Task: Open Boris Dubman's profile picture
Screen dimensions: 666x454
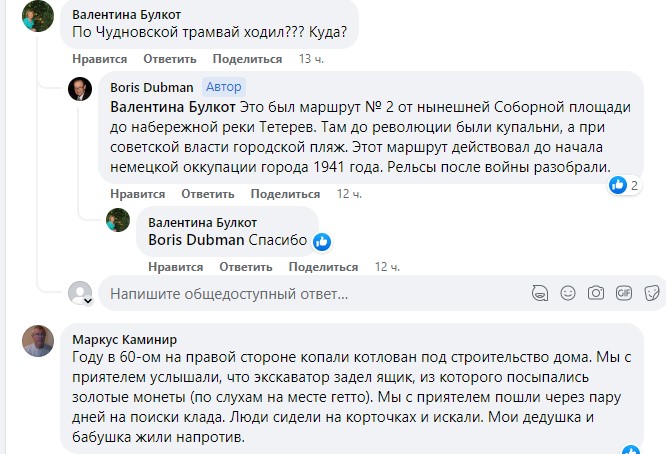Action: point(80,89)
